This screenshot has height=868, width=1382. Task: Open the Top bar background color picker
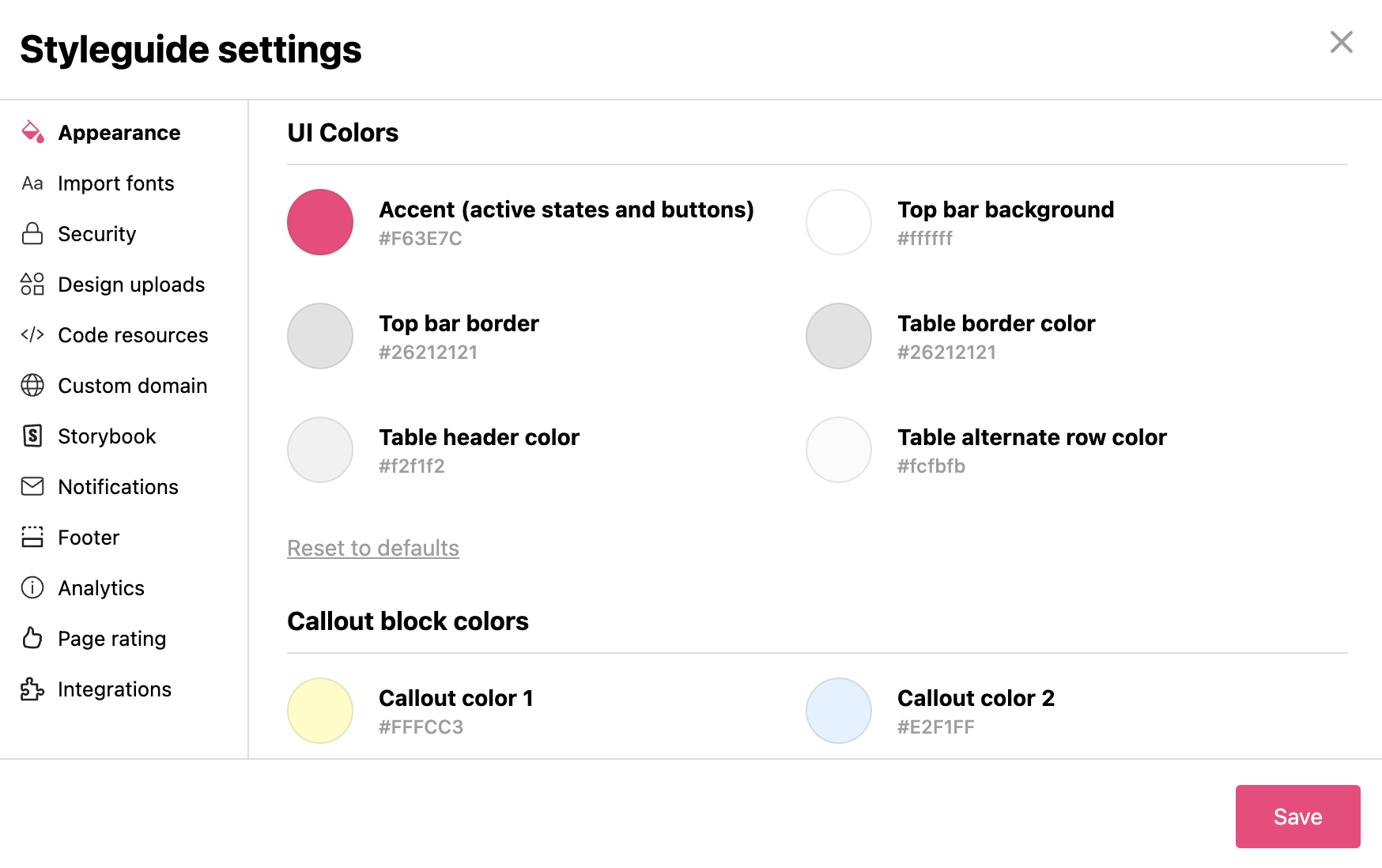click(838, 222)
